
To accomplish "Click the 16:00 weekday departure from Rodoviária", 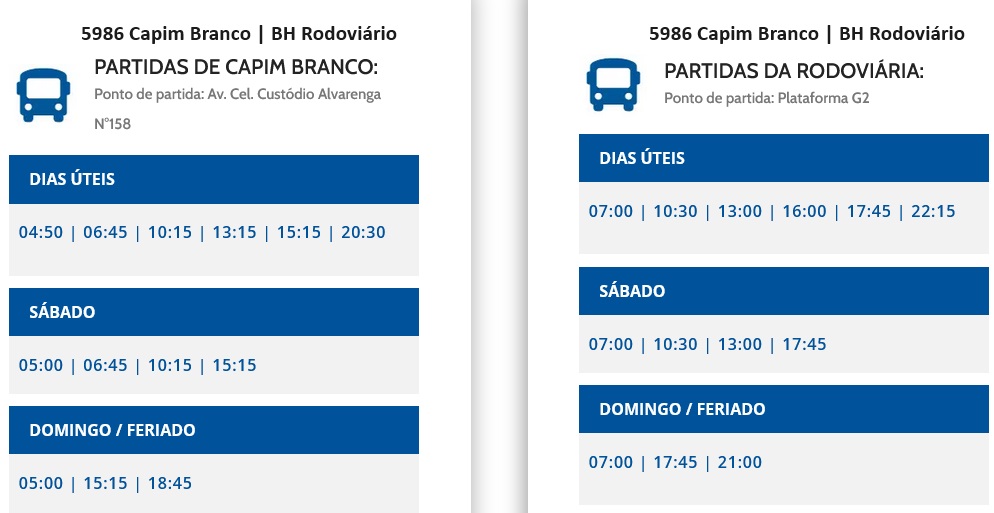I will pos(804,212).
